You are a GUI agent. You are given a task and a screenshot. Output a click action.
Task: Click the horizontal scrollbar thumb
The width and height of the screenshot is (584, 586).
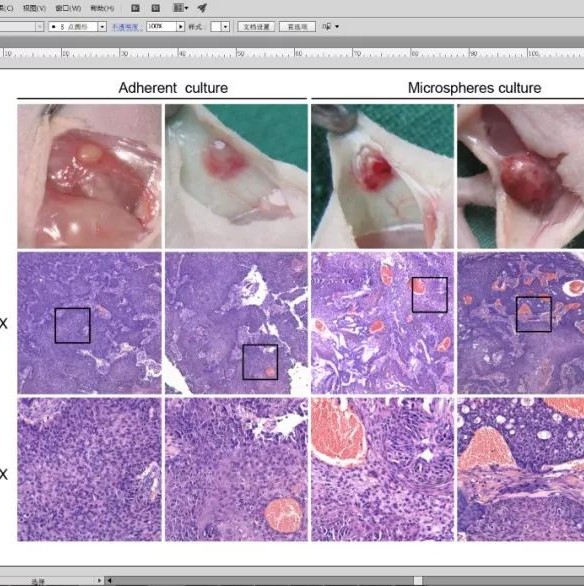click(x=418, y=580)
